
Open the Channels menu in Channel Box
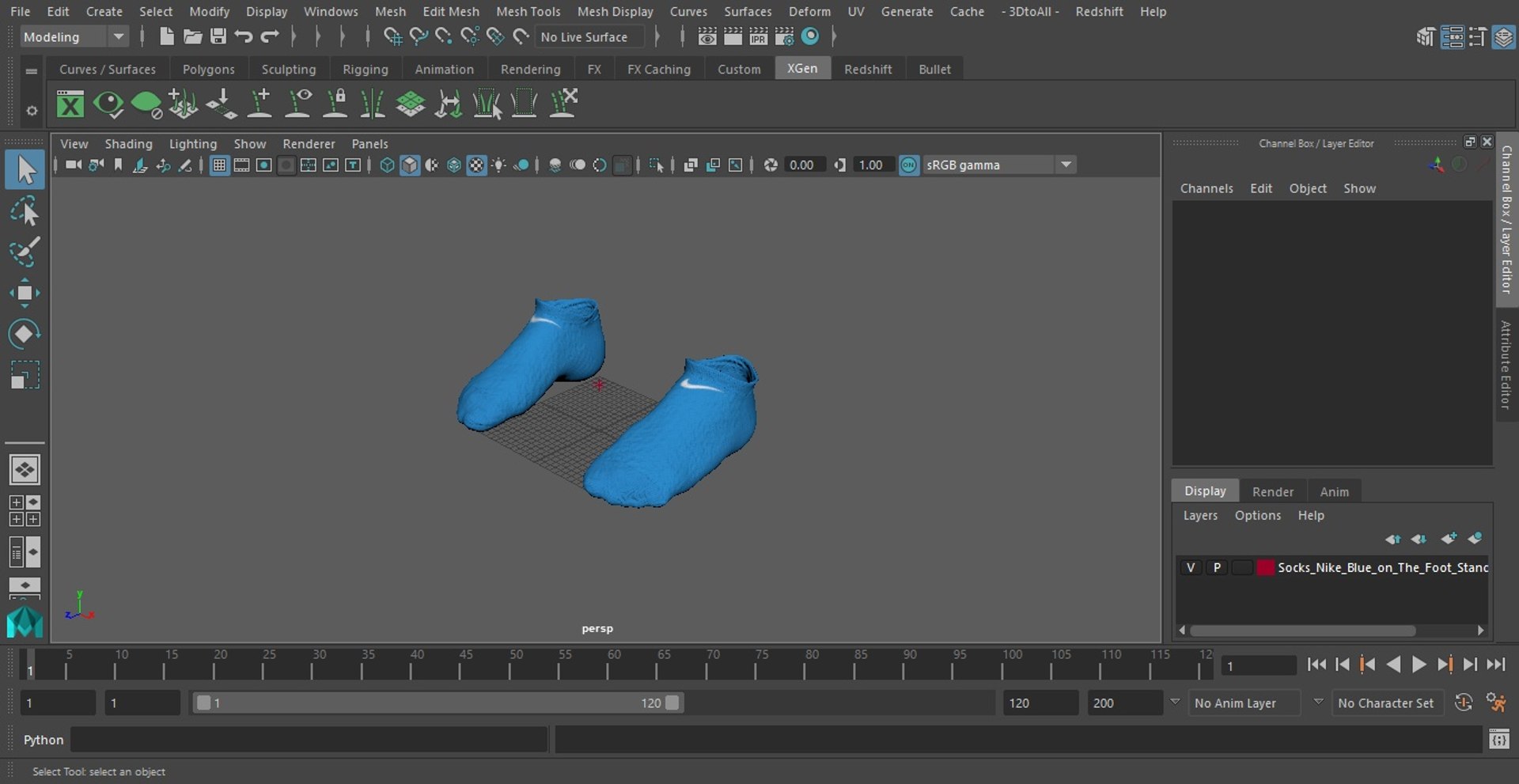[1206, 188]
